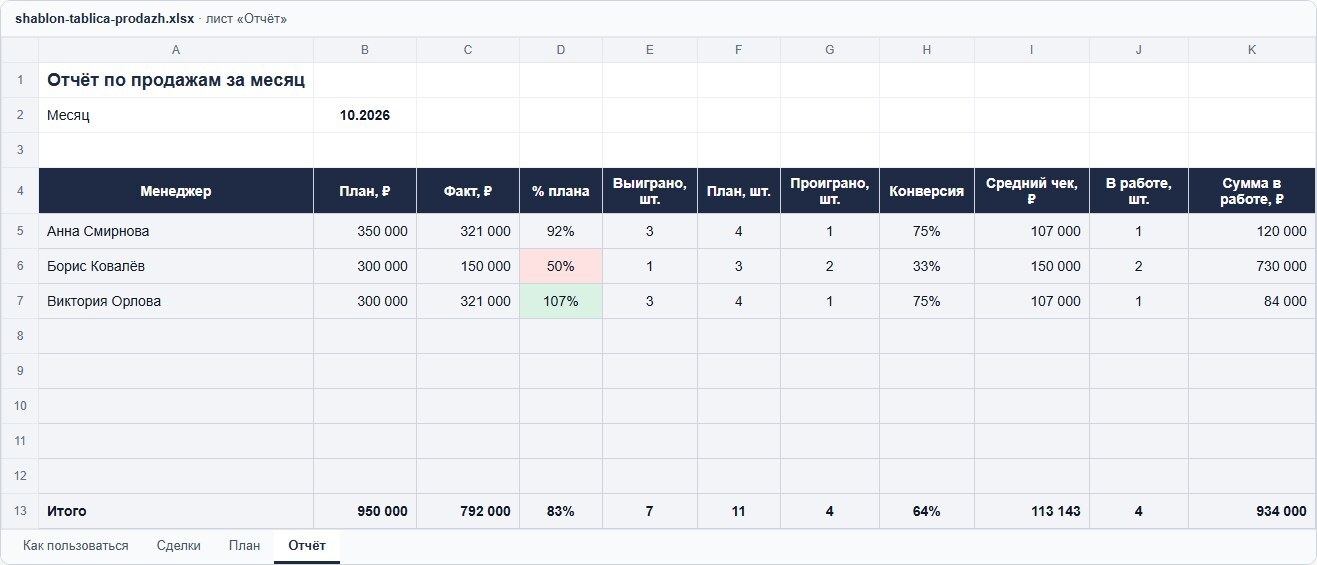1317x565 pixels.
Task: Click Анна Смирнова's 92% plan cell
Action: point(561,231)
